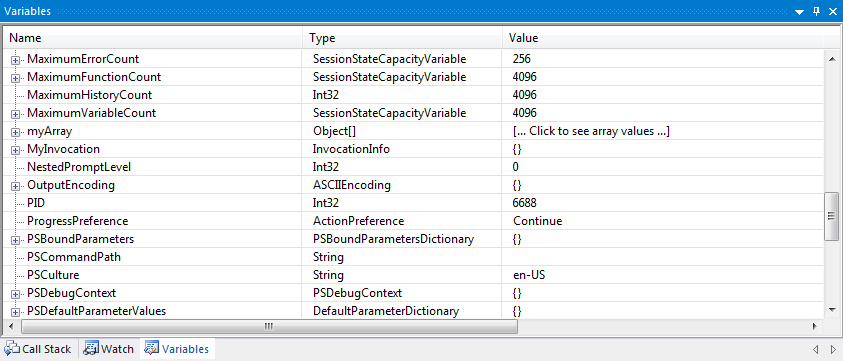Expand the MaximumErrorCount variable node

pyautogui.click(x=16, y=60)
